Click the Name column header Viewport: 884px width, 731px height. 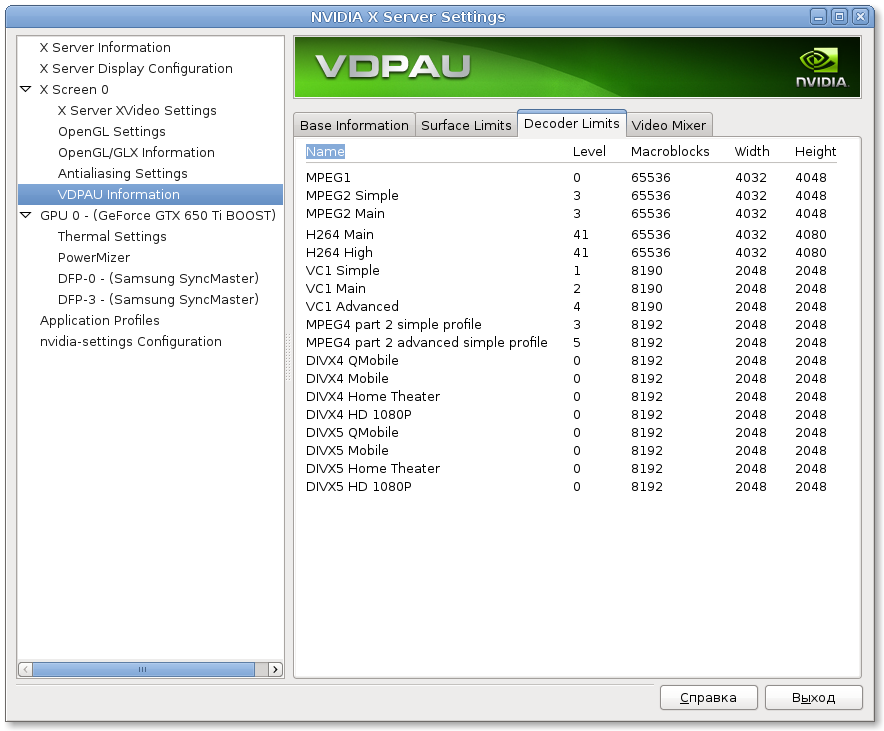click(325, 152)
